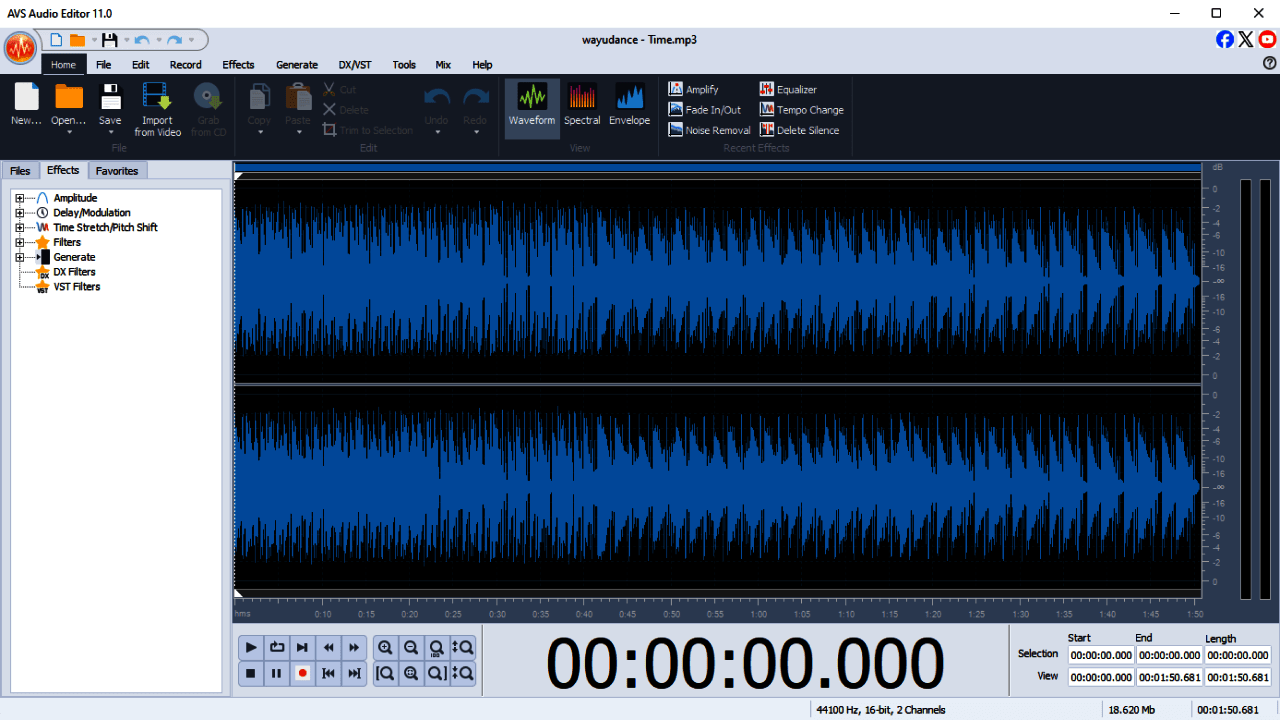Click the loop playback icon
1280x720 pixels.
(277, 647)
